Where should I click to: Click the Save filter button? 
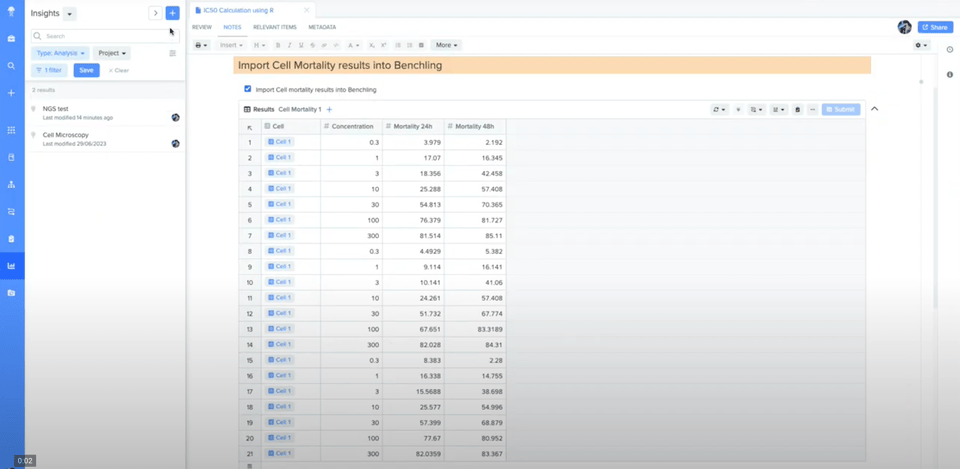[86, 70]
